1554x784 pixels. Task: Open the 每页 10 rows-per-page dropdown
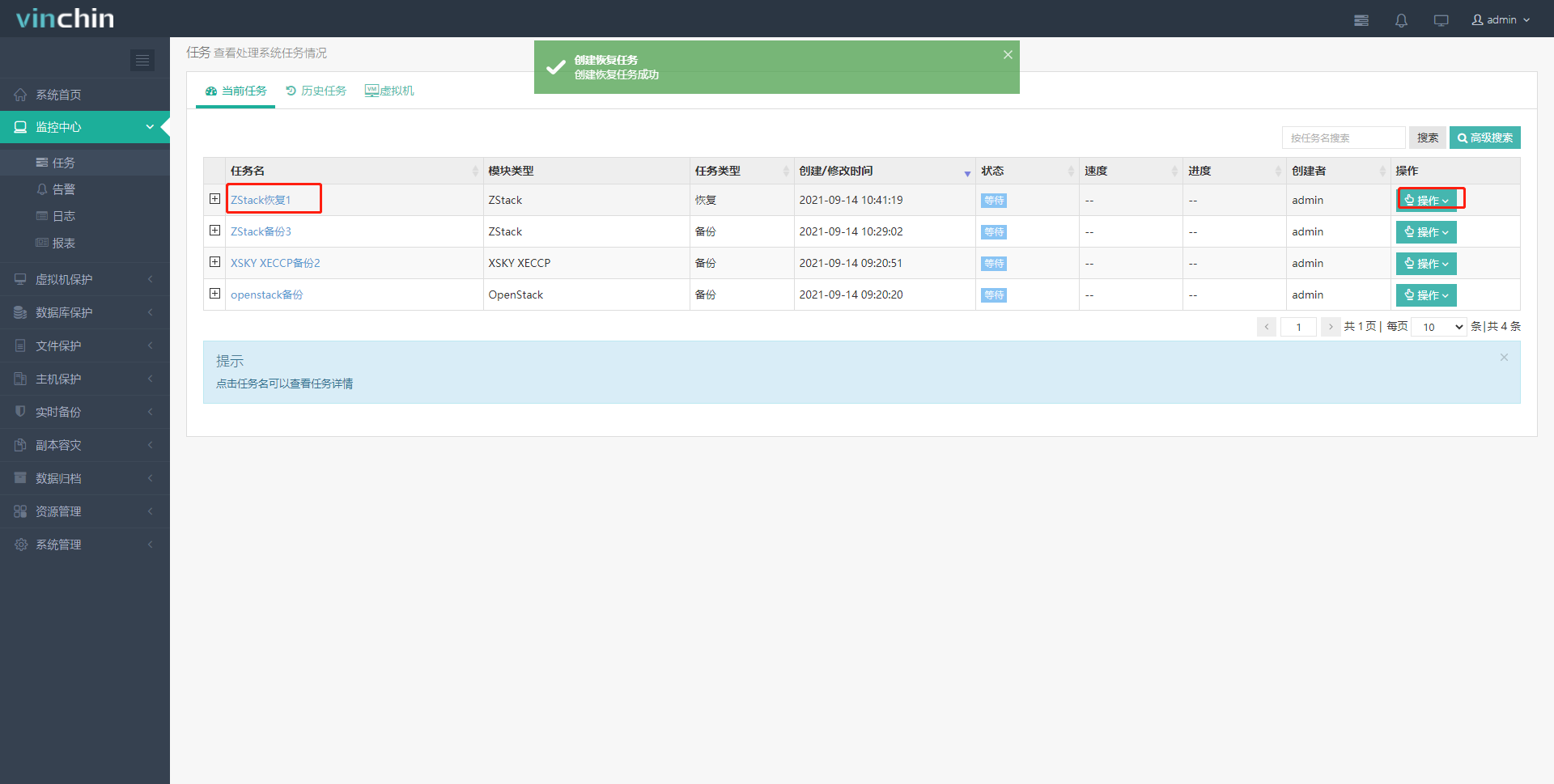[x=1438, y=327]
